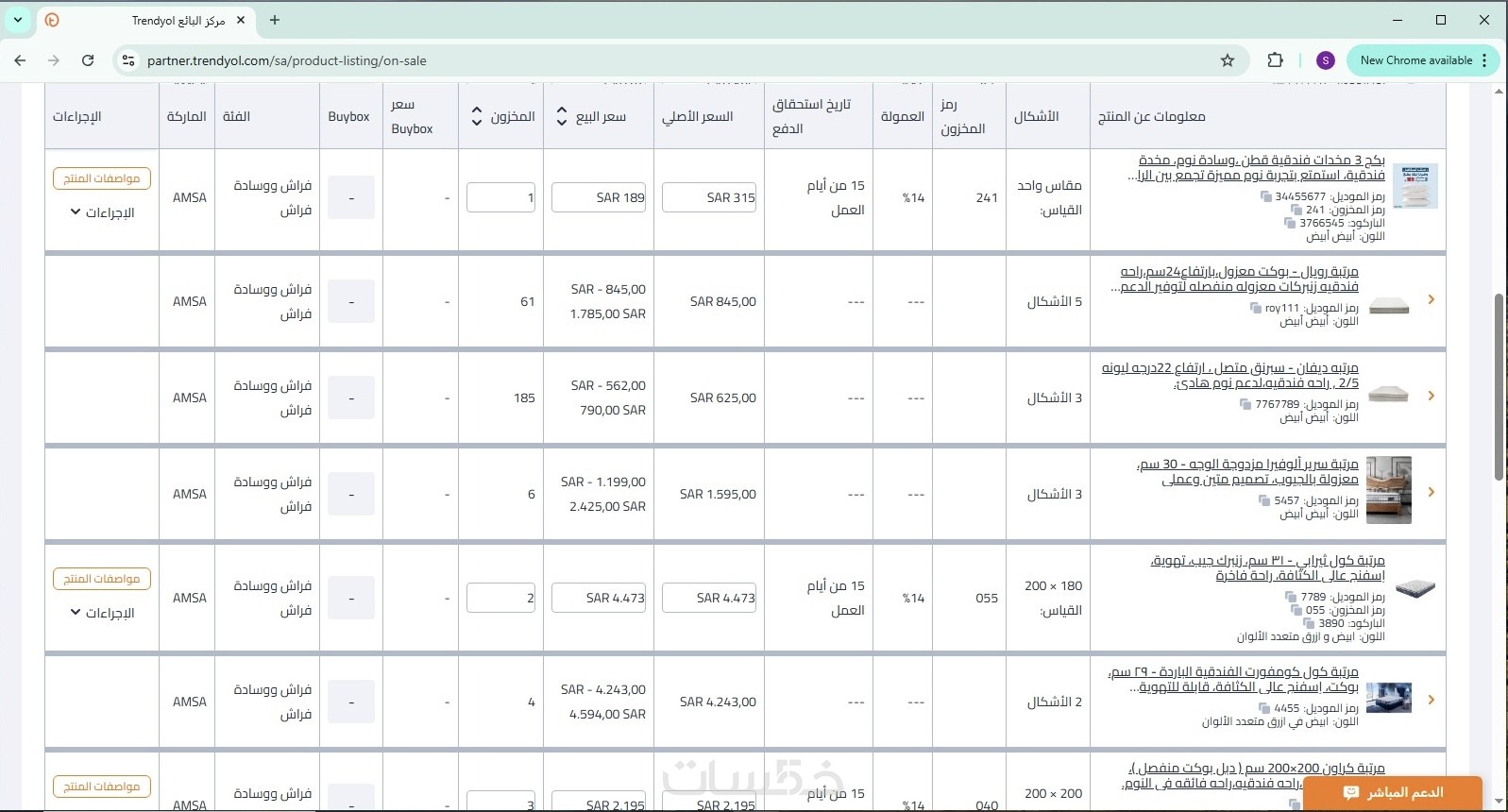Open the مرتبة سرير ألوفيرا bedroom thumbnail
Viewport: 1508px width, 812px height.
(1388, 490)
